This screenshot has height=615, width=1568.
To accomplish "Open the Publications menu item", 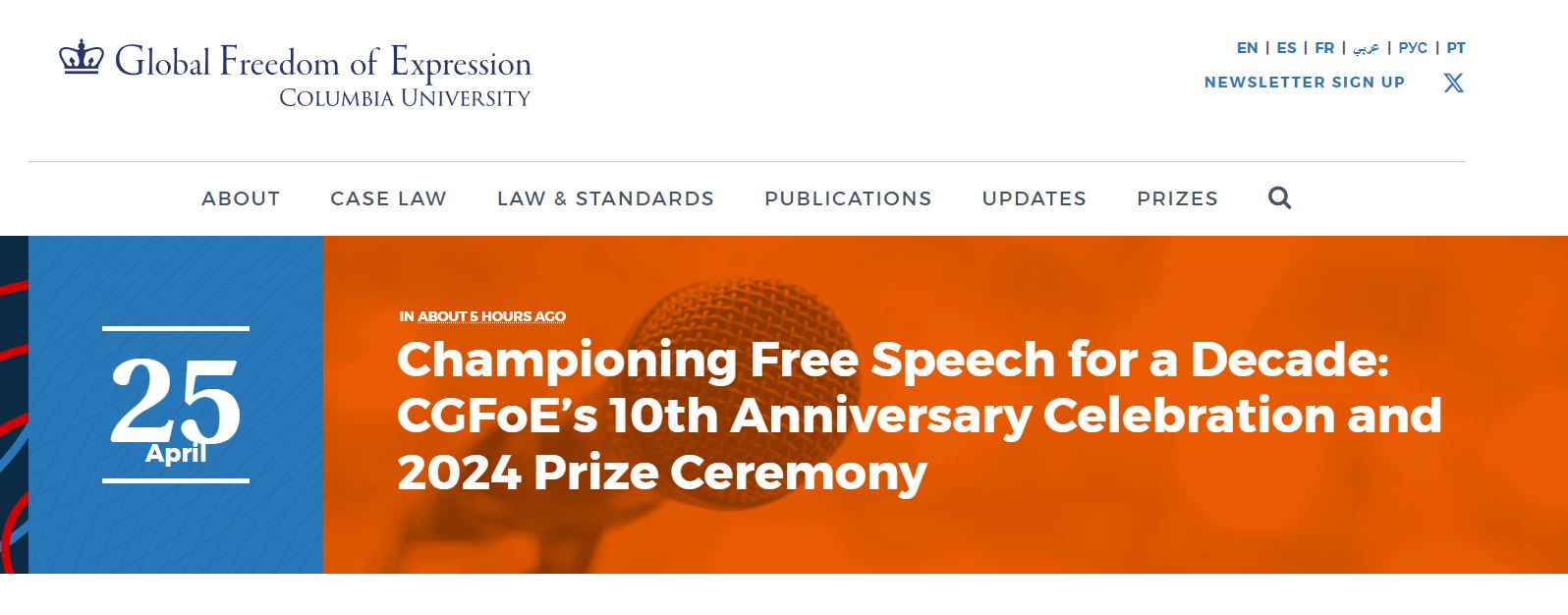I will click(848, 198).
